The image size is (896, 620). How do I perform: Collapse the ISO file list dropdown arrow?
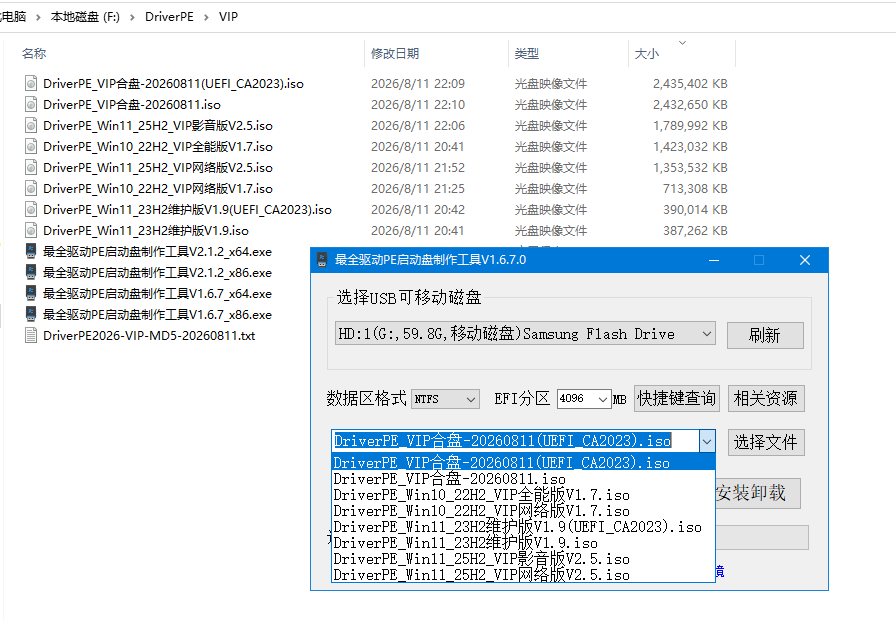707,442
